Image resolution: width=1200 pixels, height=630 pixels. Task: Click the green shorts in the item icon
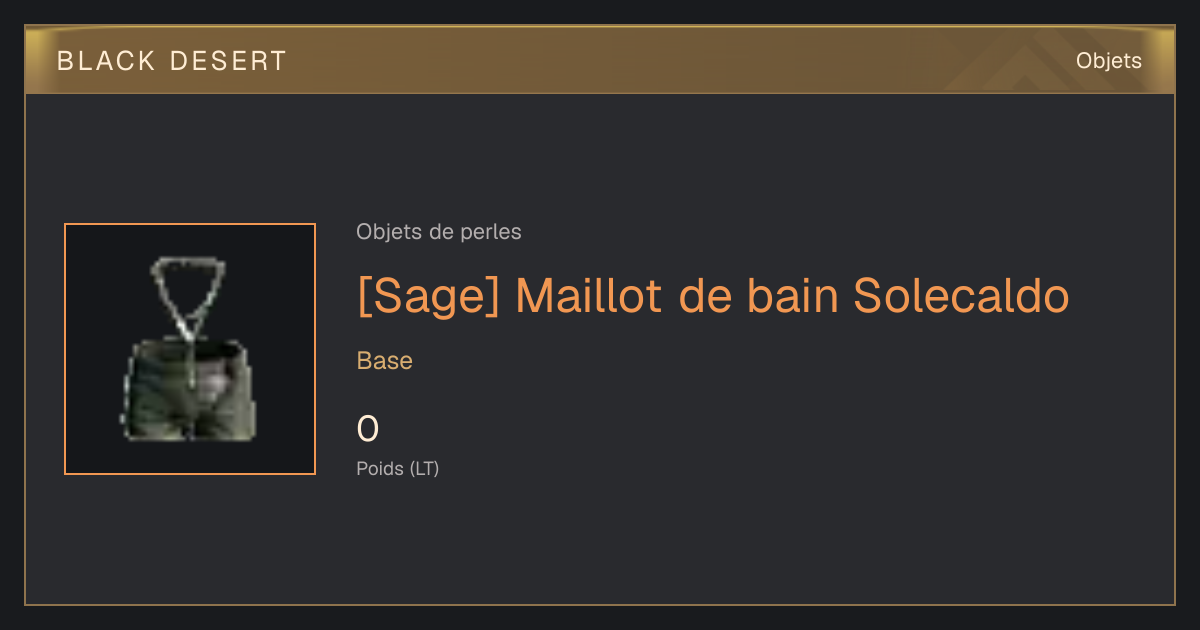[x=189, y=390]
